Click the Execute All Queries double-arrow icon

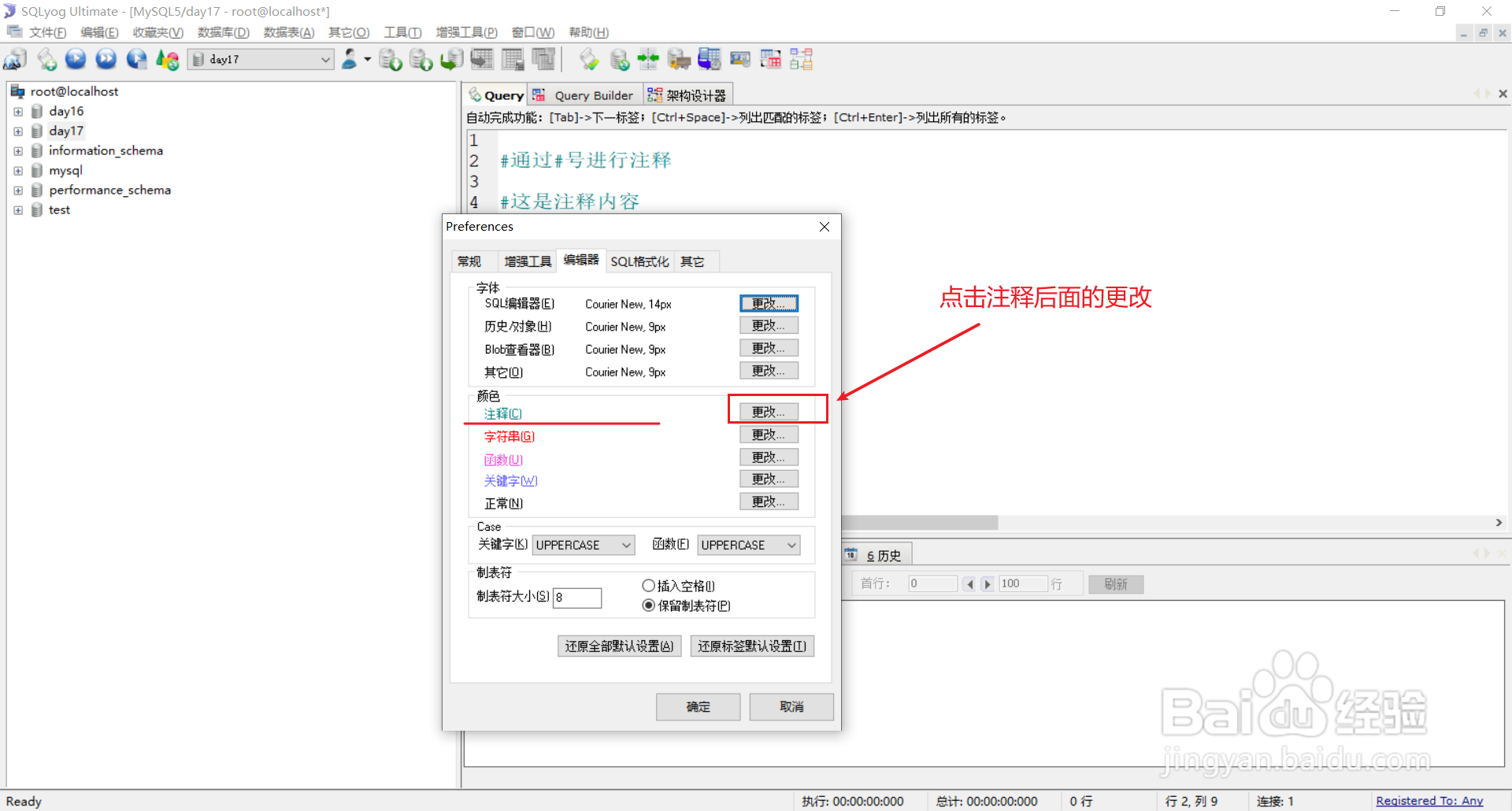(106, 59)
